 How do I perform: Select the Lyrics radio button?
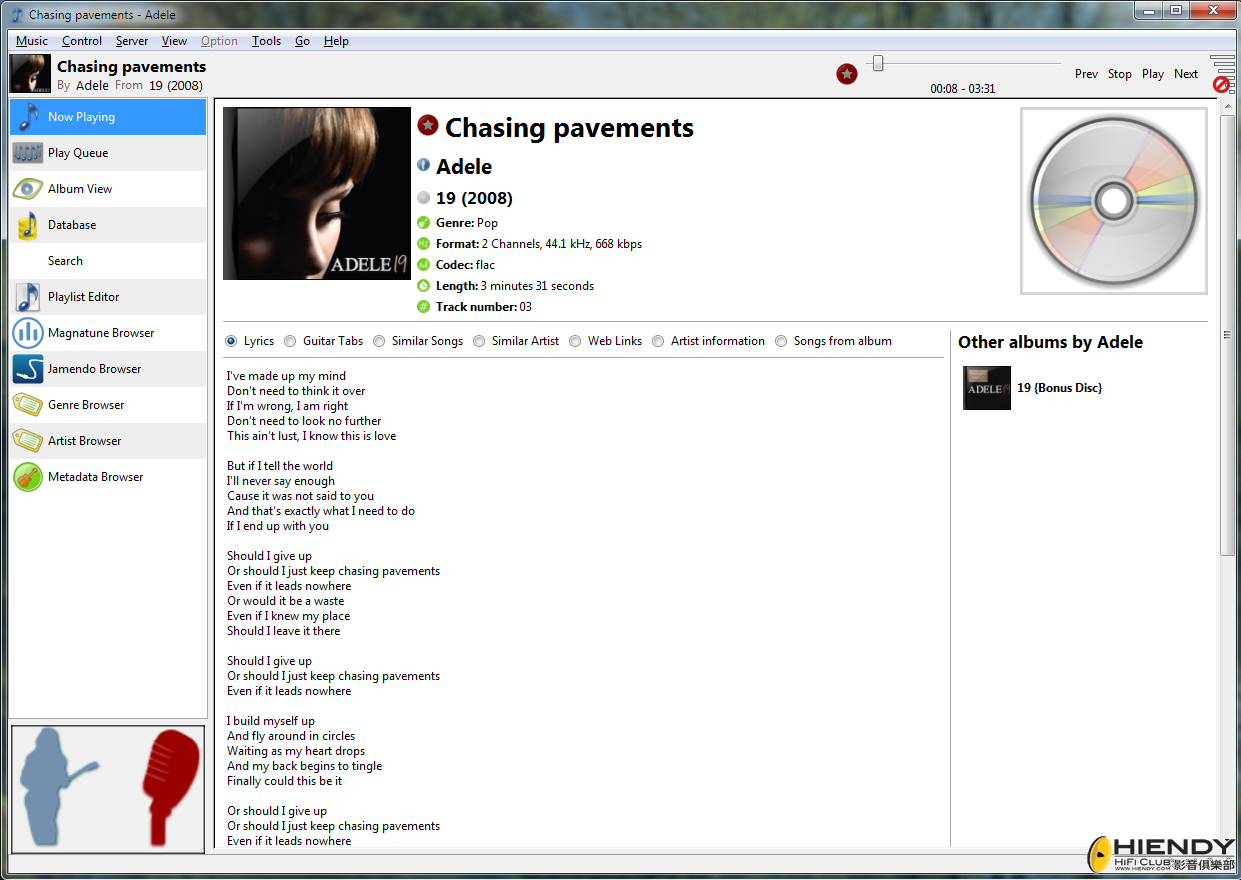(x=232, y=341)
